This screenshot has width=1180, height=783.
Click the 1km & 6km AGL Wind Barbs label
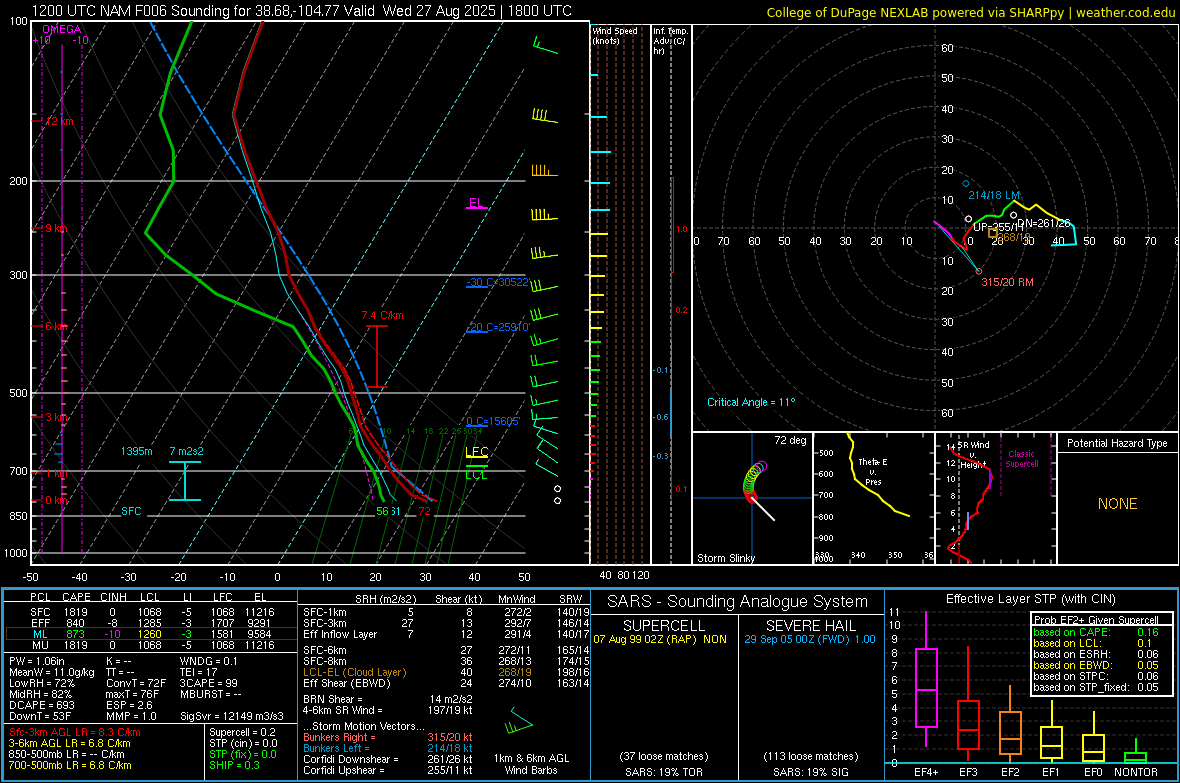pyautogui.click(x=531, y=764)
